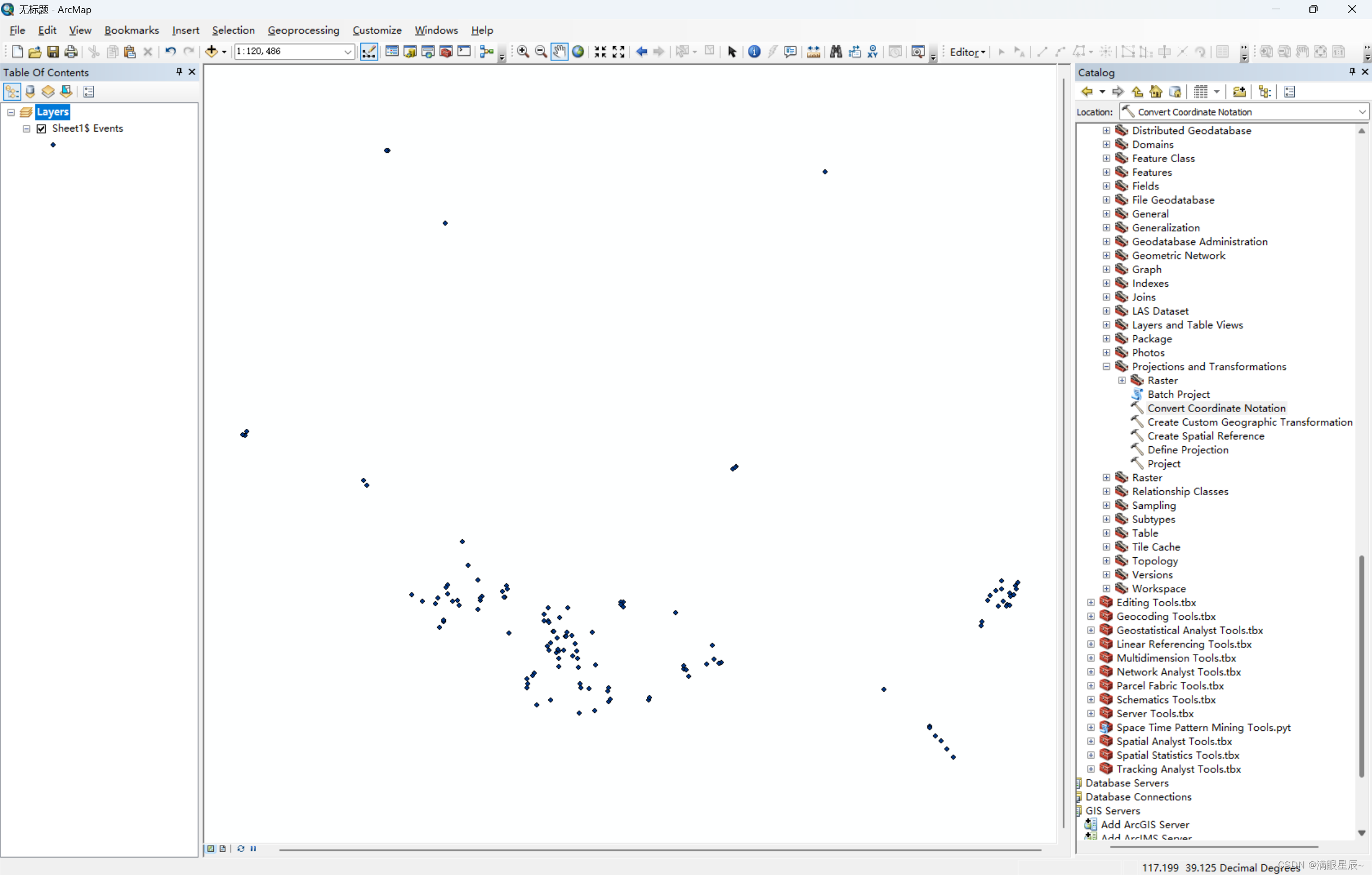Image resolution: width=1372 pixels, height=875 pixels.
Task: Click Go to previous extent arrow
Action: pyautogui.click(x=641, y=52)
